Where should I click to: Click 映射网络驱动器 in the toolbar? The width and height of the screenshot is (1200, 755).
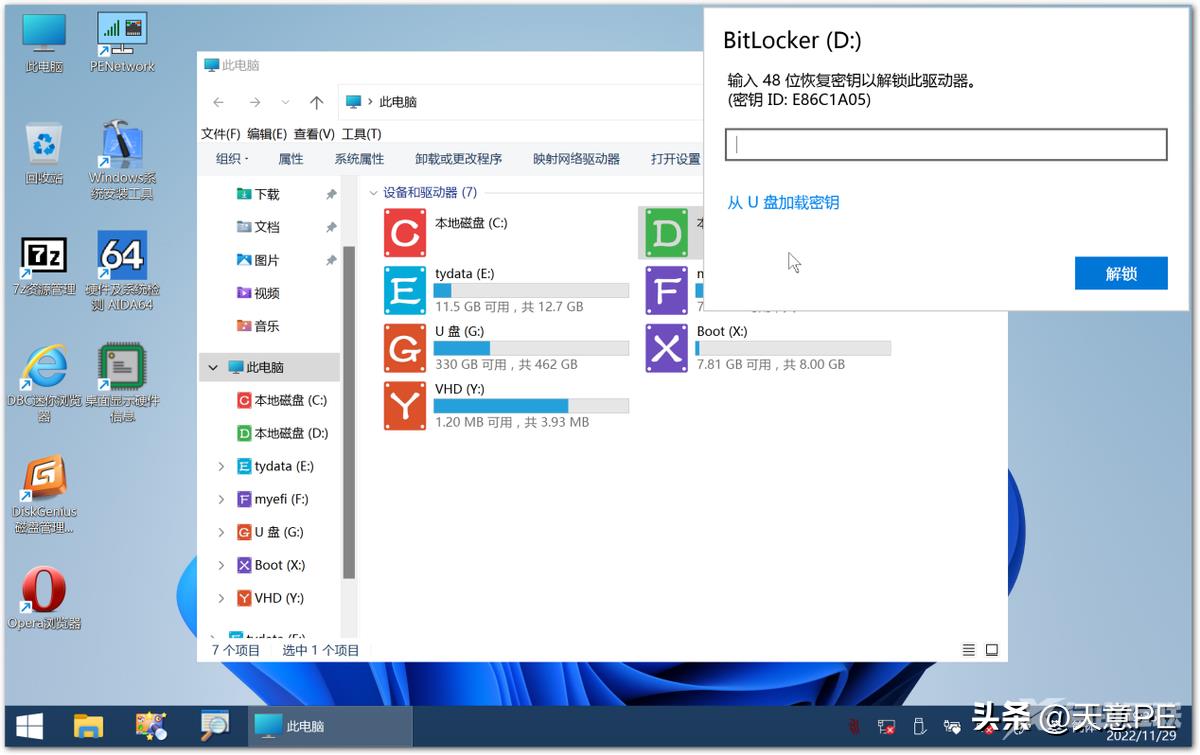tap(577, 159)
